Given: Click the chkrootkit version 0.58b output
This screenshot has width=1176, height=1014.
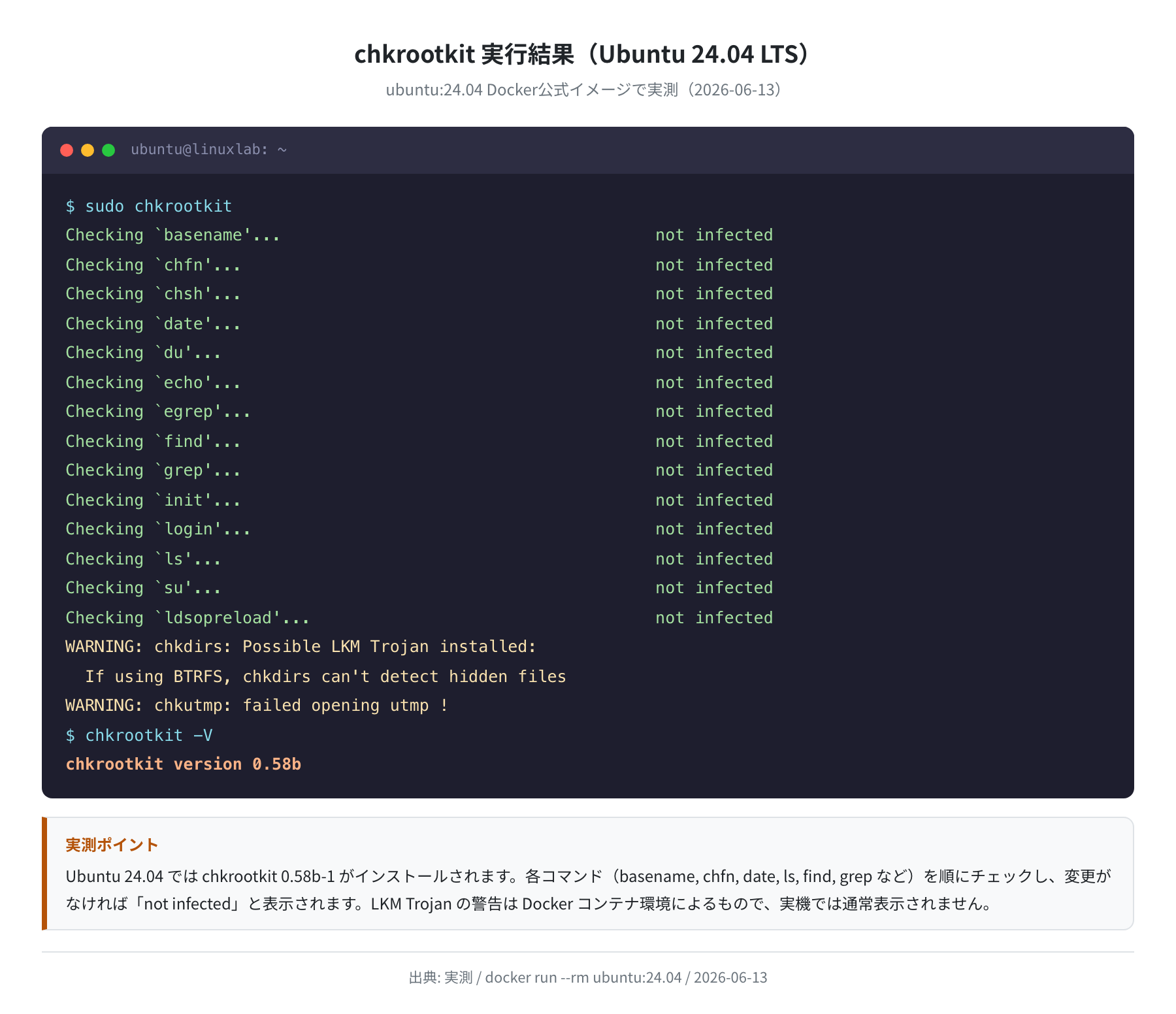Looking at the screenshot, I should coord(184,764).
